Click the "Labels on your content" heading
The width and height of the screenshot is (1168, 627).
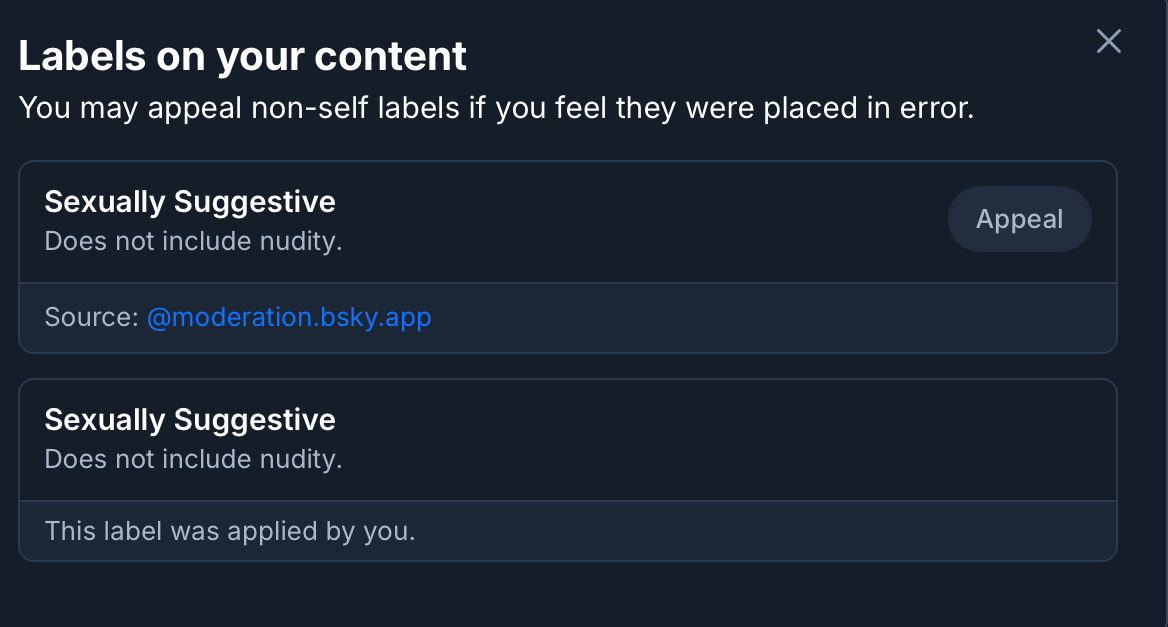pos(242,56)
